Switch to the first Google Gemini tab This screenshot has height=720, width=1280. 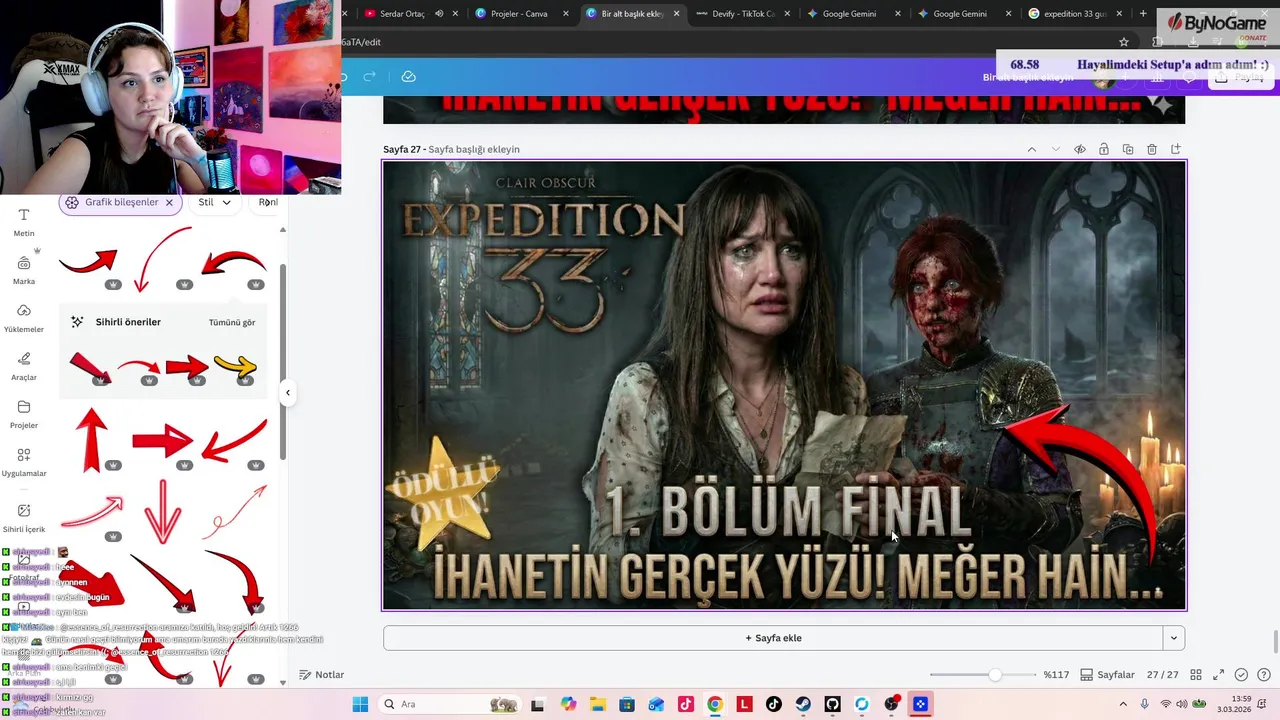point(848,14)
